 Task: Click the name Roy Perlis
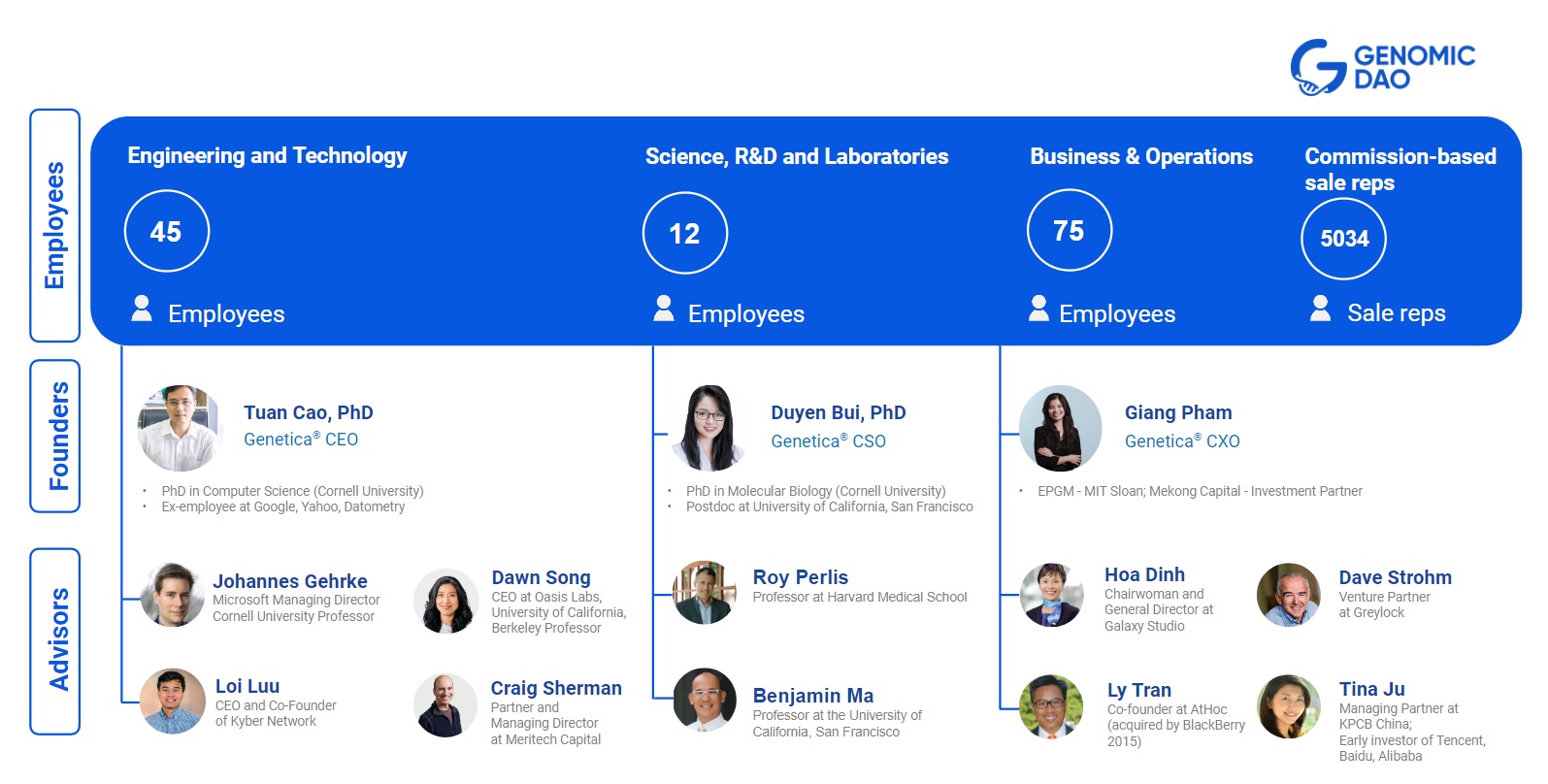click(x=801, y=577)
